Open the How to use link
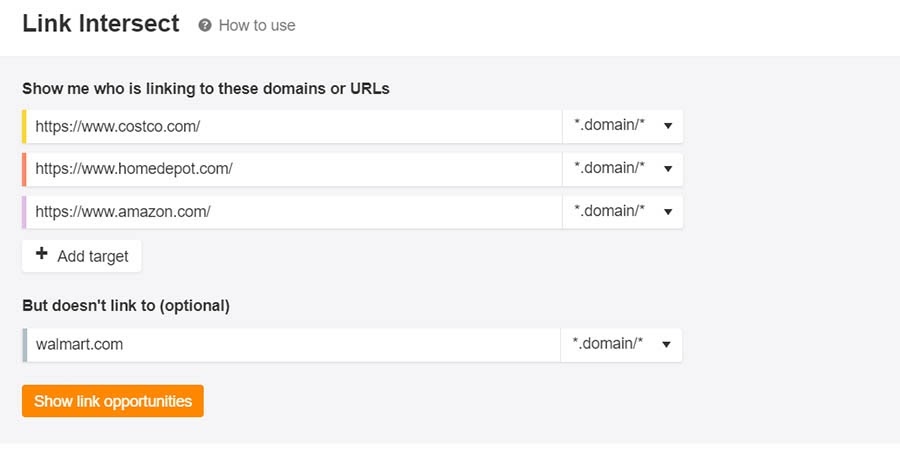900x455 pixels. coord(257,25)
